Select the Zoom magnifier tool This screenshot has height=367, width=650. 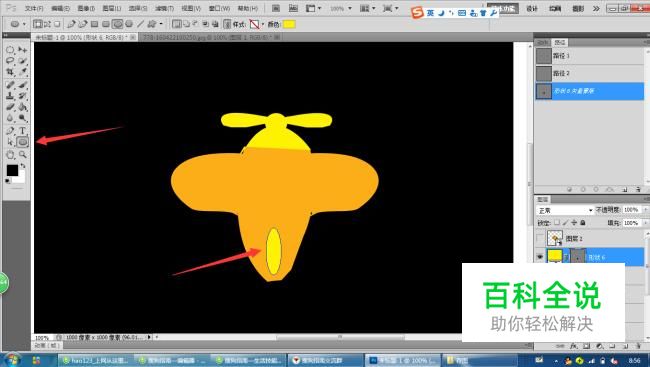click(x=23, y=155)
